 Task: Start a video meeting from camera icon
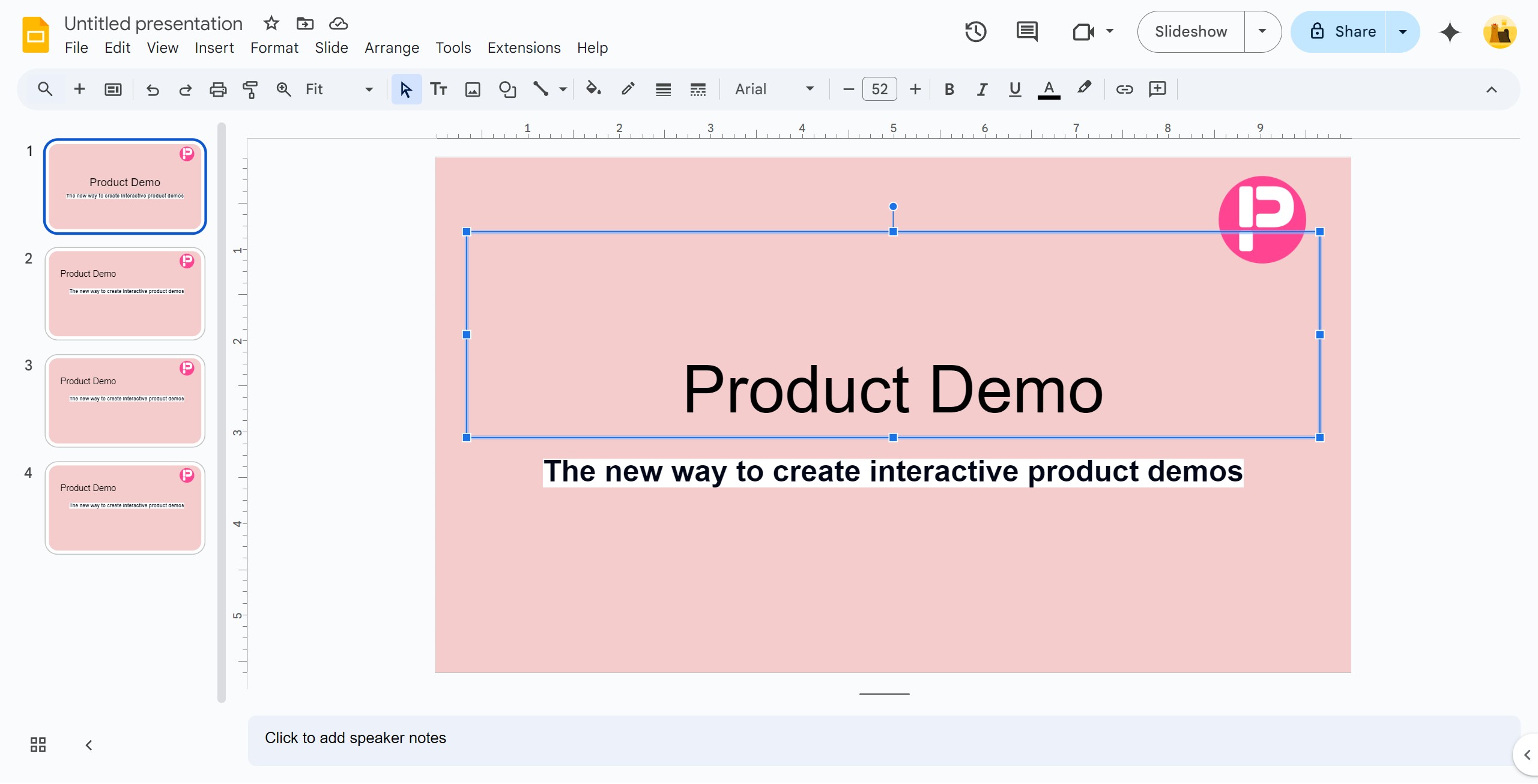pos(1083,32)
